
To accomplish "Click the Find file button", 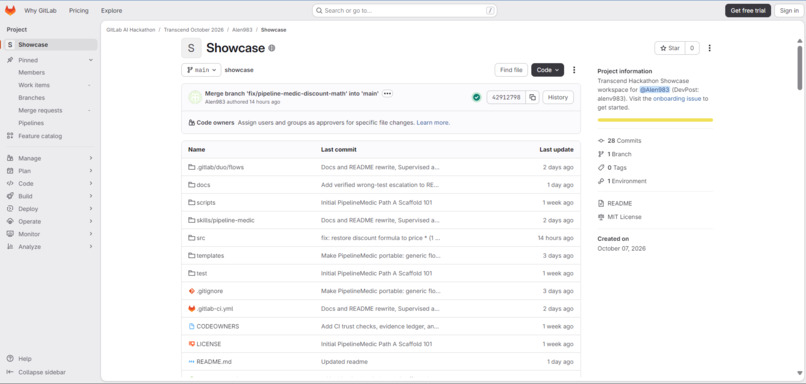I will (x=511, y=70).
